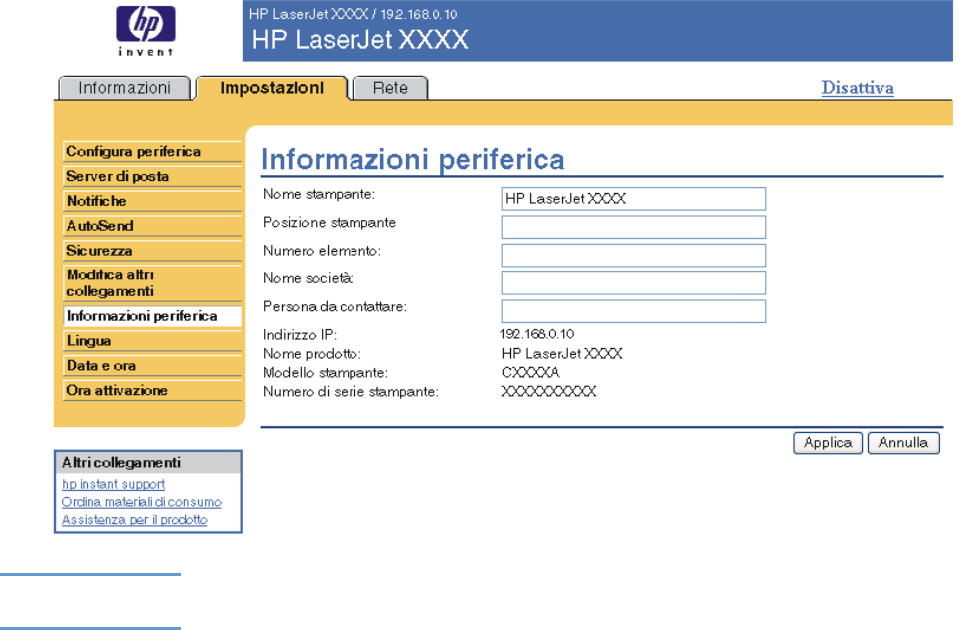Image resolution: width=959 pixels, height=630 pixels.
Task: Click the Altri collegamenti panel header
Action: [148, 463]
